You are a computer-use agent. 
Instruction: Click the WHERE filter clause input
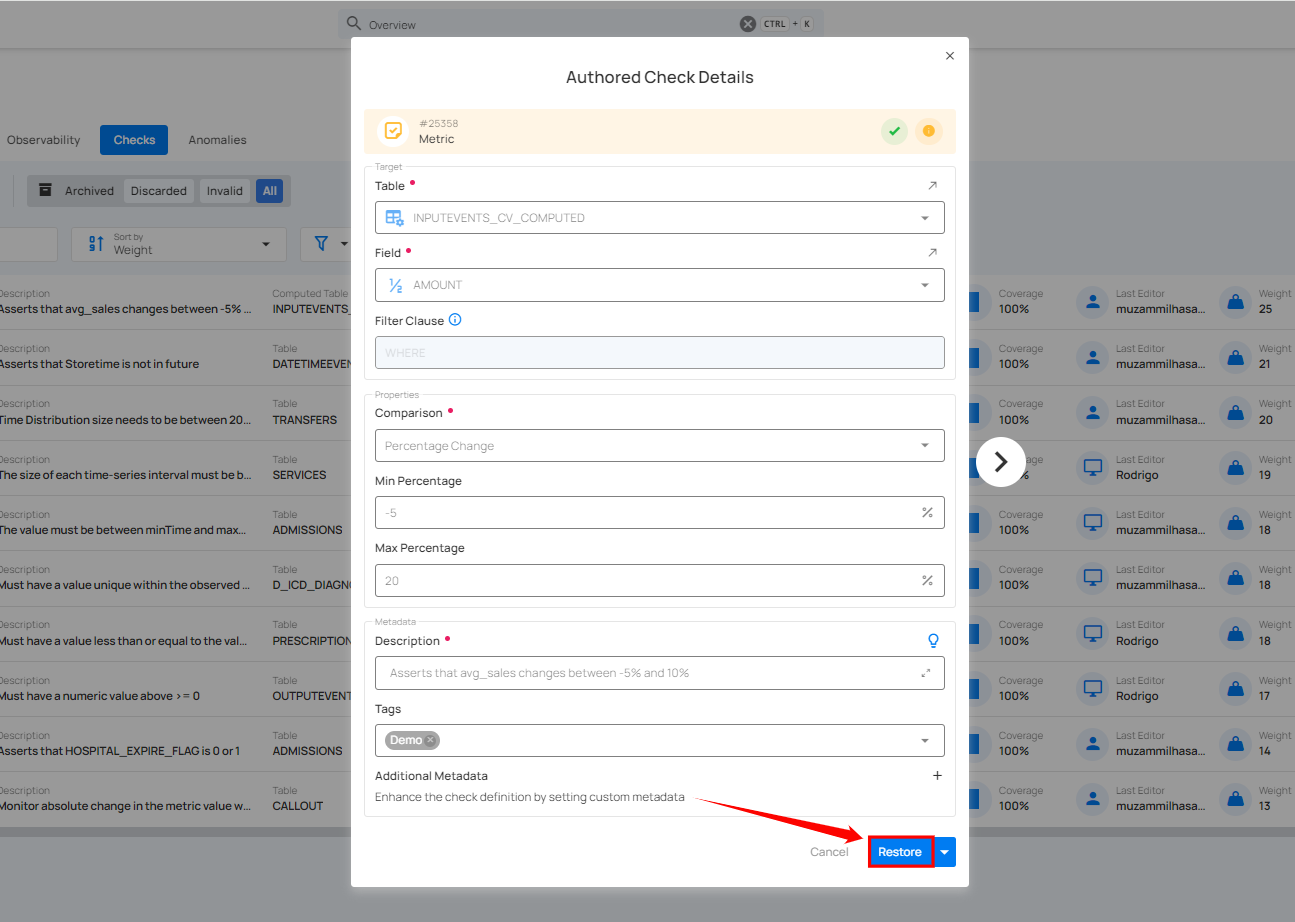[660, 353]
